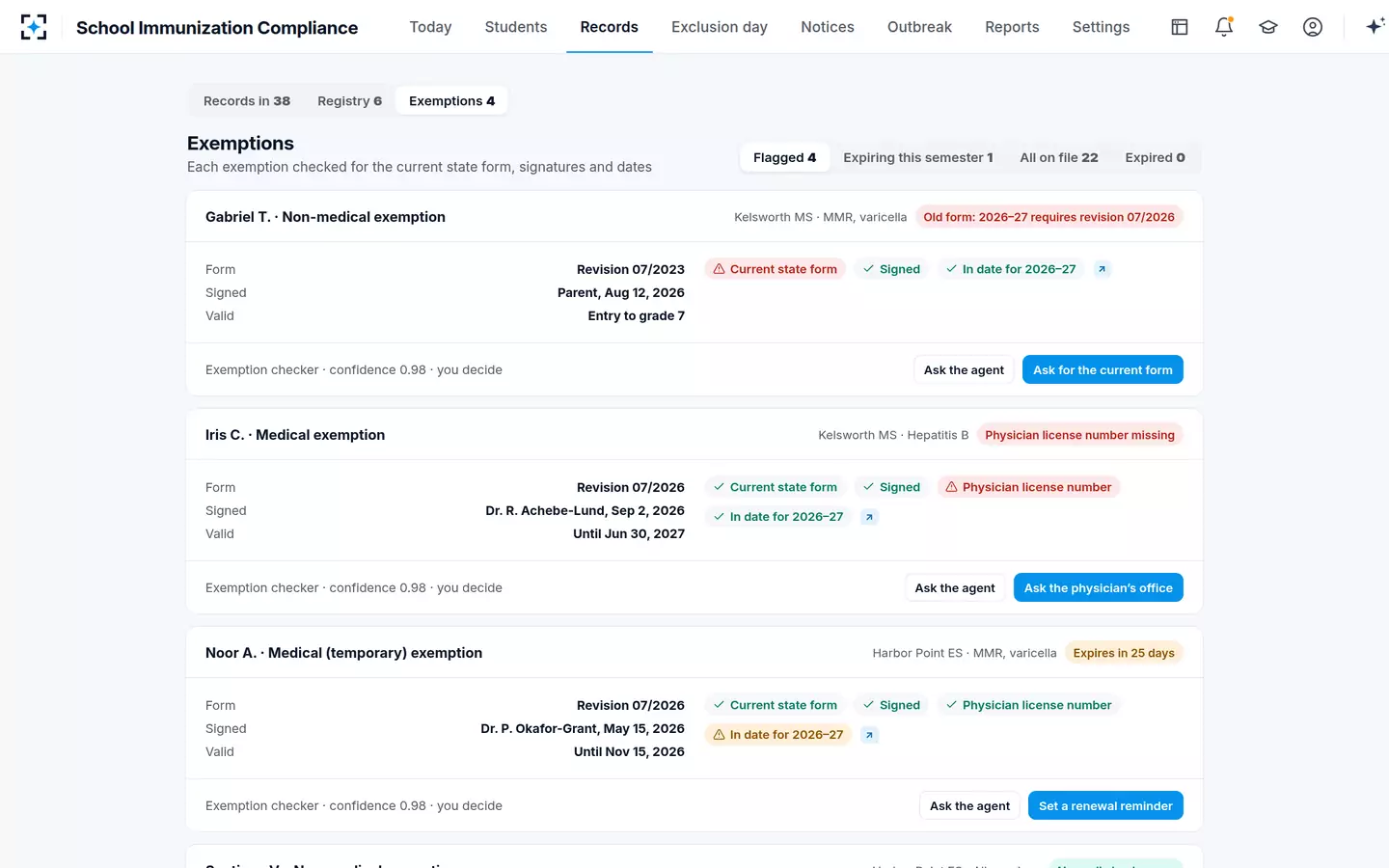Image resolution: width=1389 pixels, height=868 pixels.
Task: Click Ask for the current form
Action: point(1103,370)
